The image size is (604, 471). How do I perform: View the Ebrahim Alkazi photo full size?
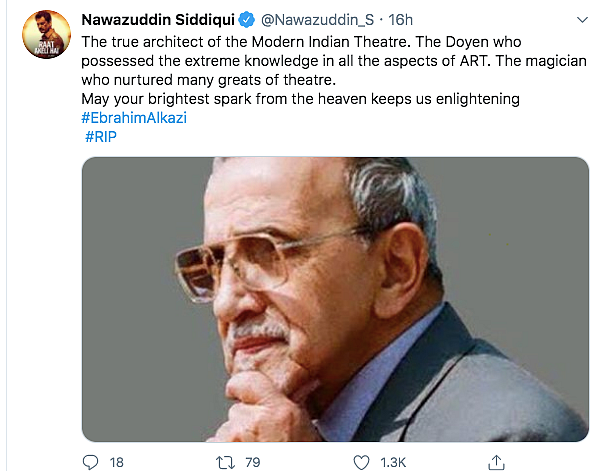pos(335,299)
